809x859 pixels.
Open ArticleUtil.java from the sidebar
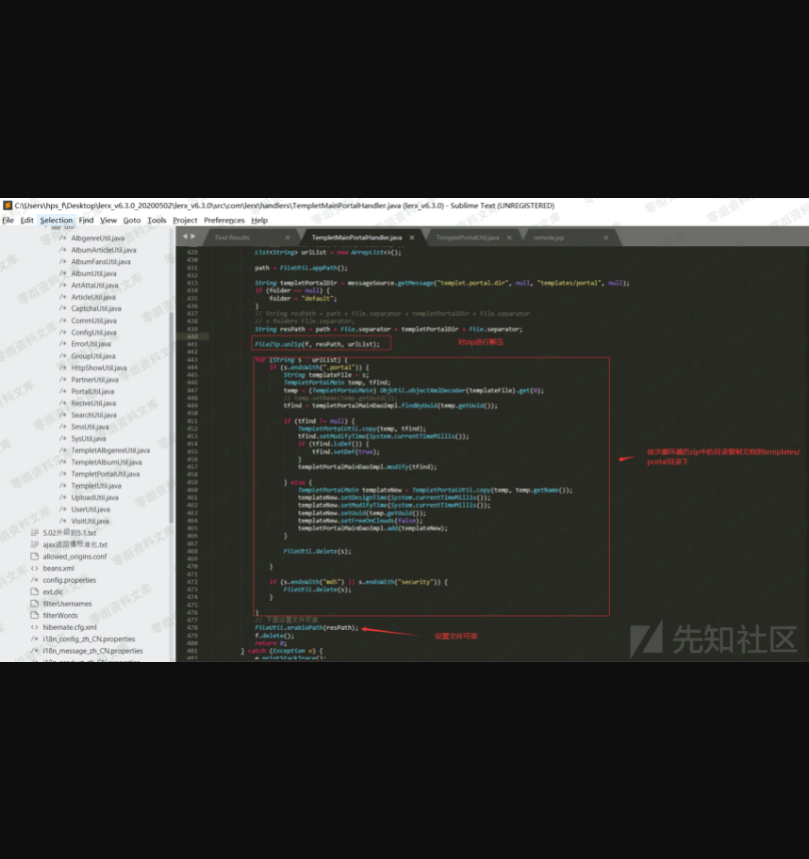click(95, 297)
